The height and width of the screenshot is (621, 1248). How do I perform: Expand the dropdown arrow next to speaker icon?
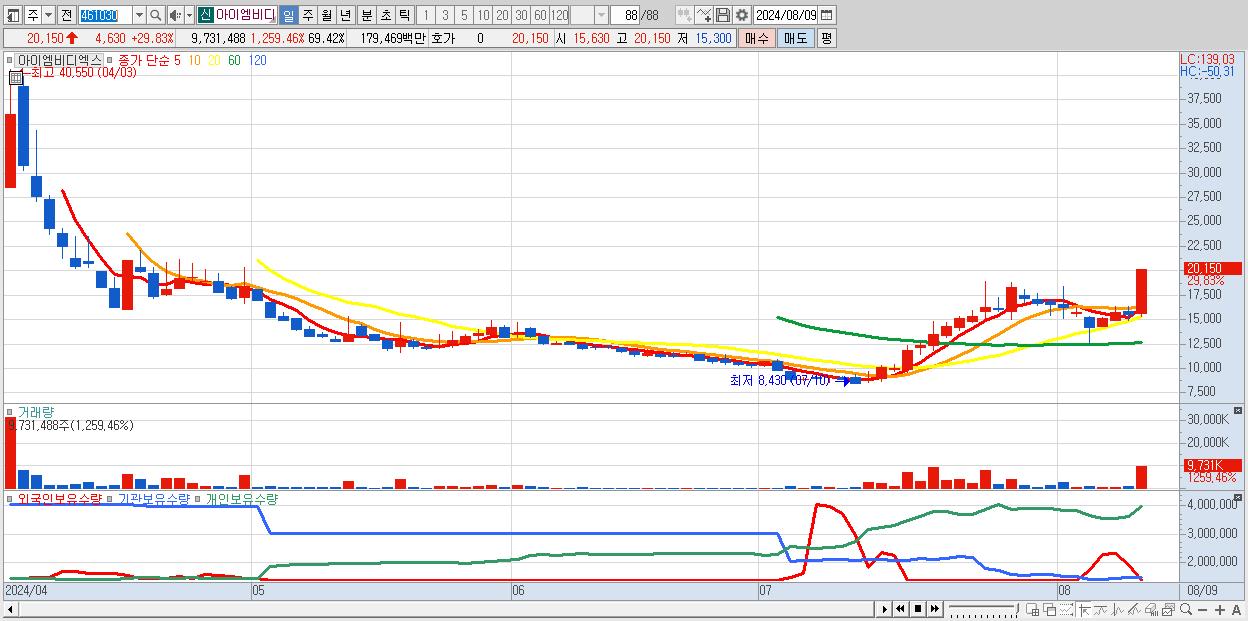click(189, 15)
